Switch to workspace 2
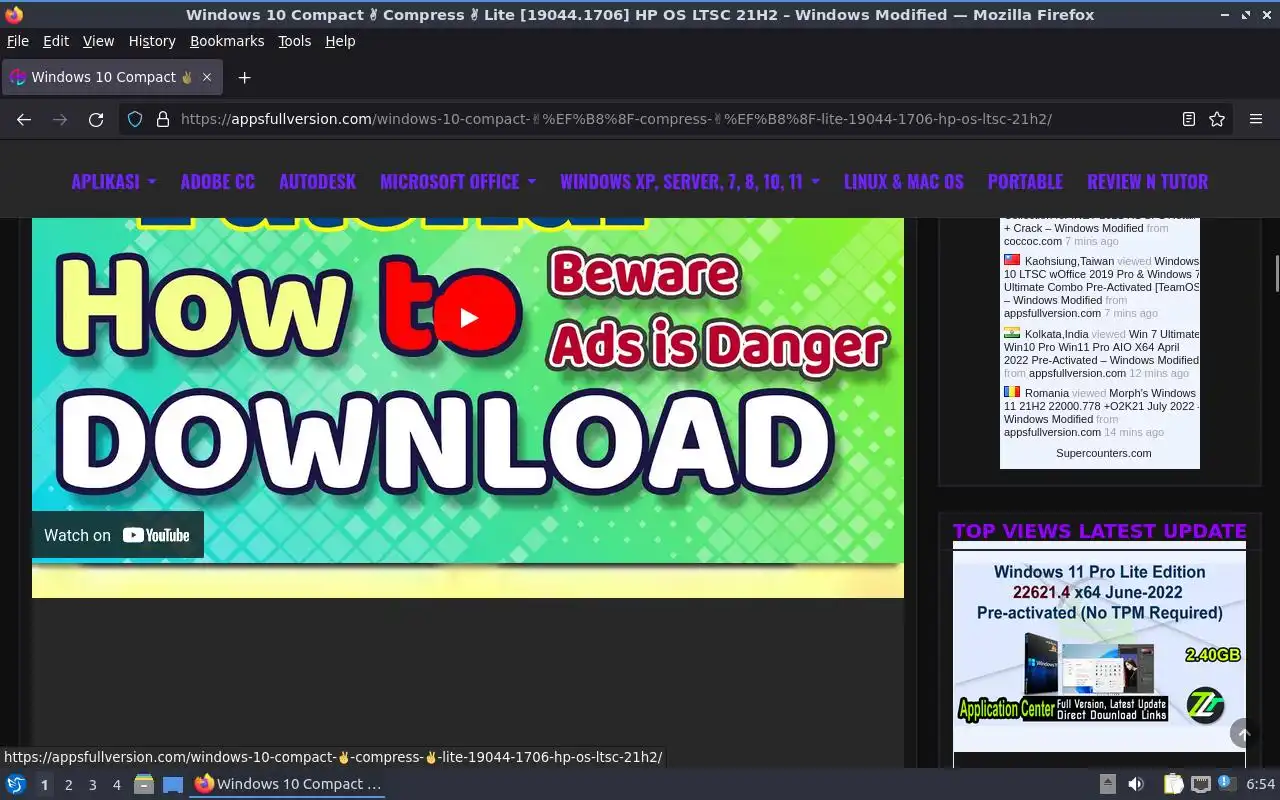The height and width of the screenshot is (800, 1280). click(x=68, y=785)
